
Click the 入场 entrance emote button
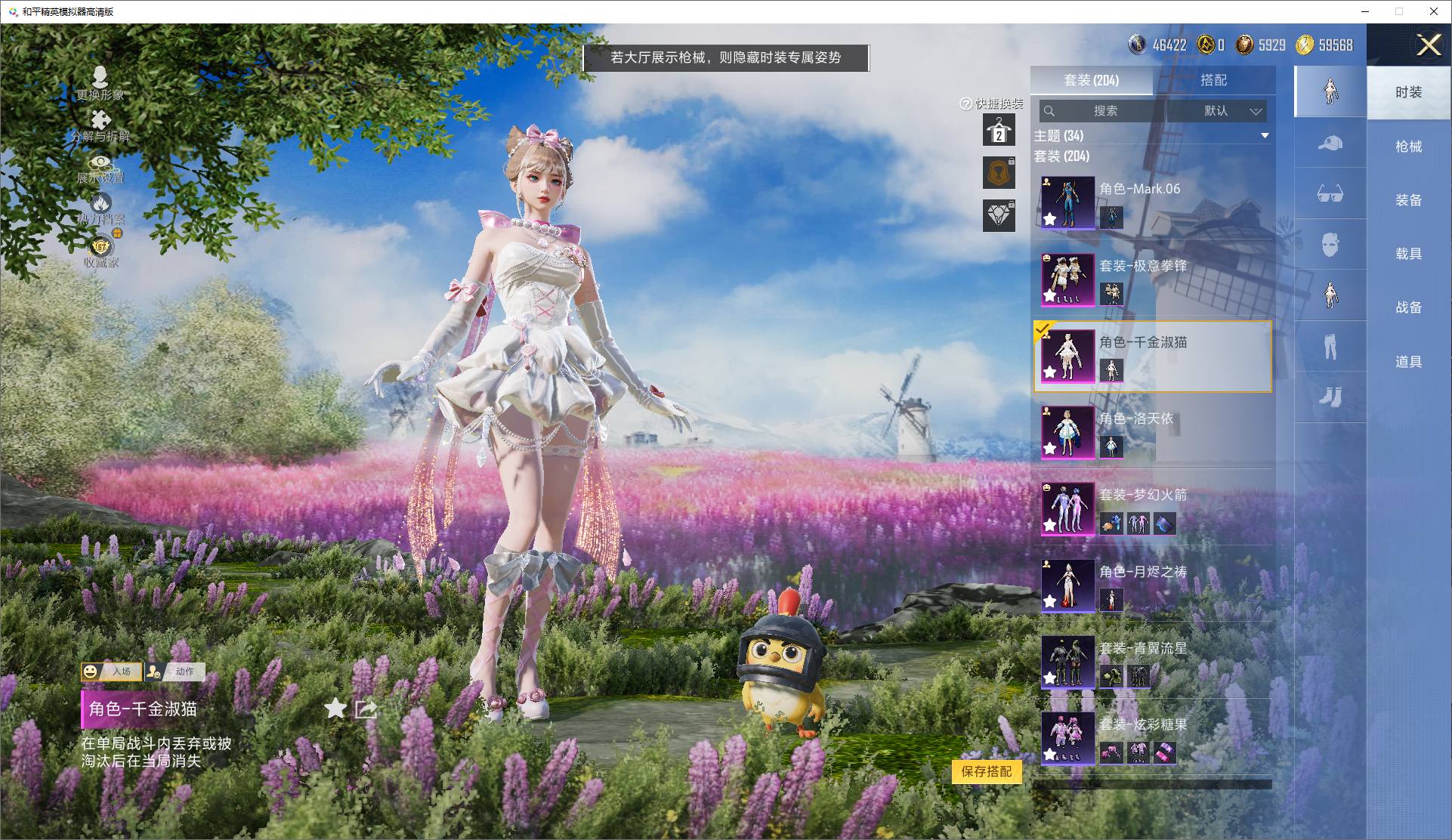[x=112, y=672]
